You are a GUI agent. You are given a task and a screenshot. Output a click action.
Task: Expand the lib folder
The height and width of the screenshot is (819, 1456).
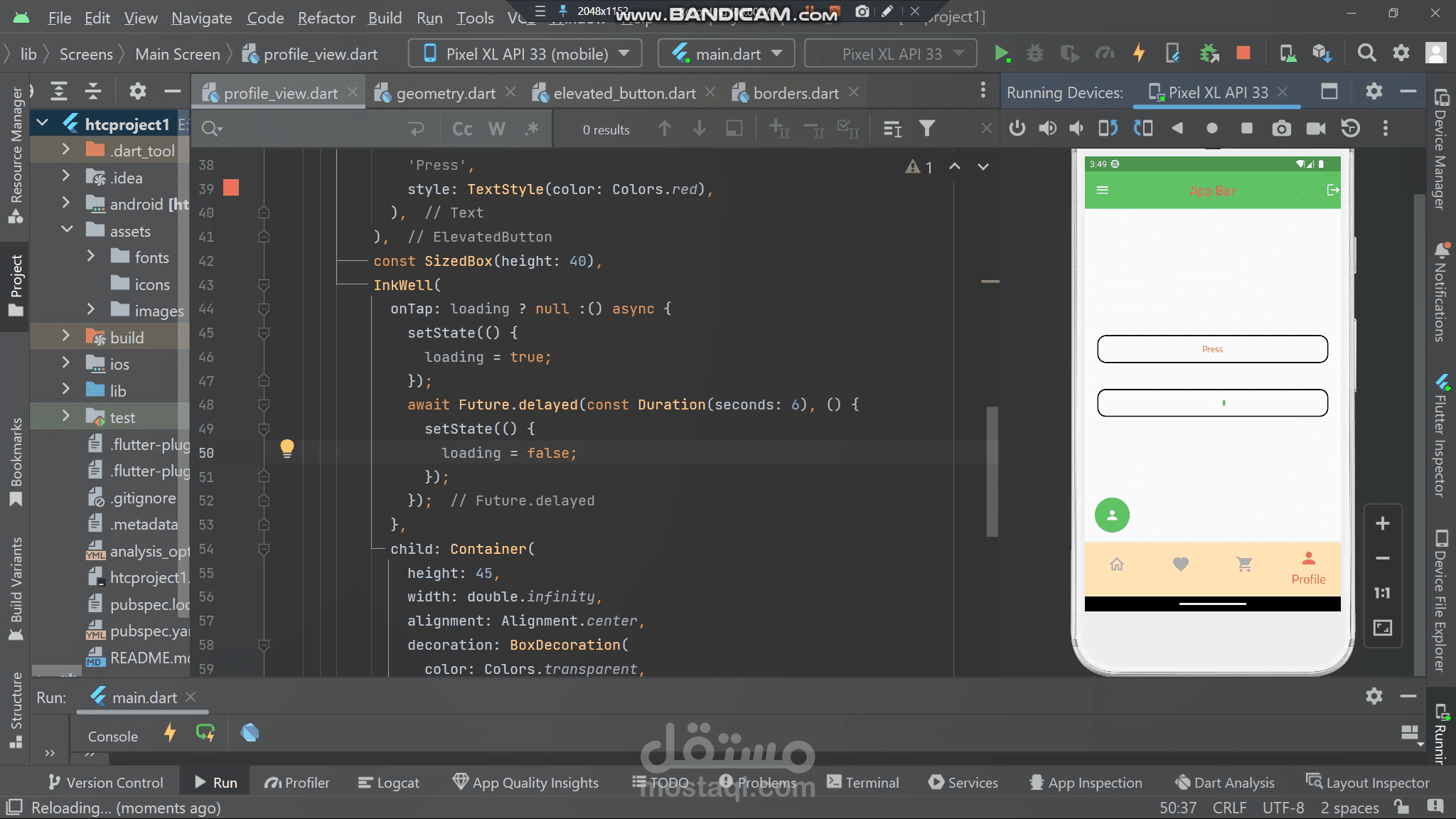click(65, 390)
